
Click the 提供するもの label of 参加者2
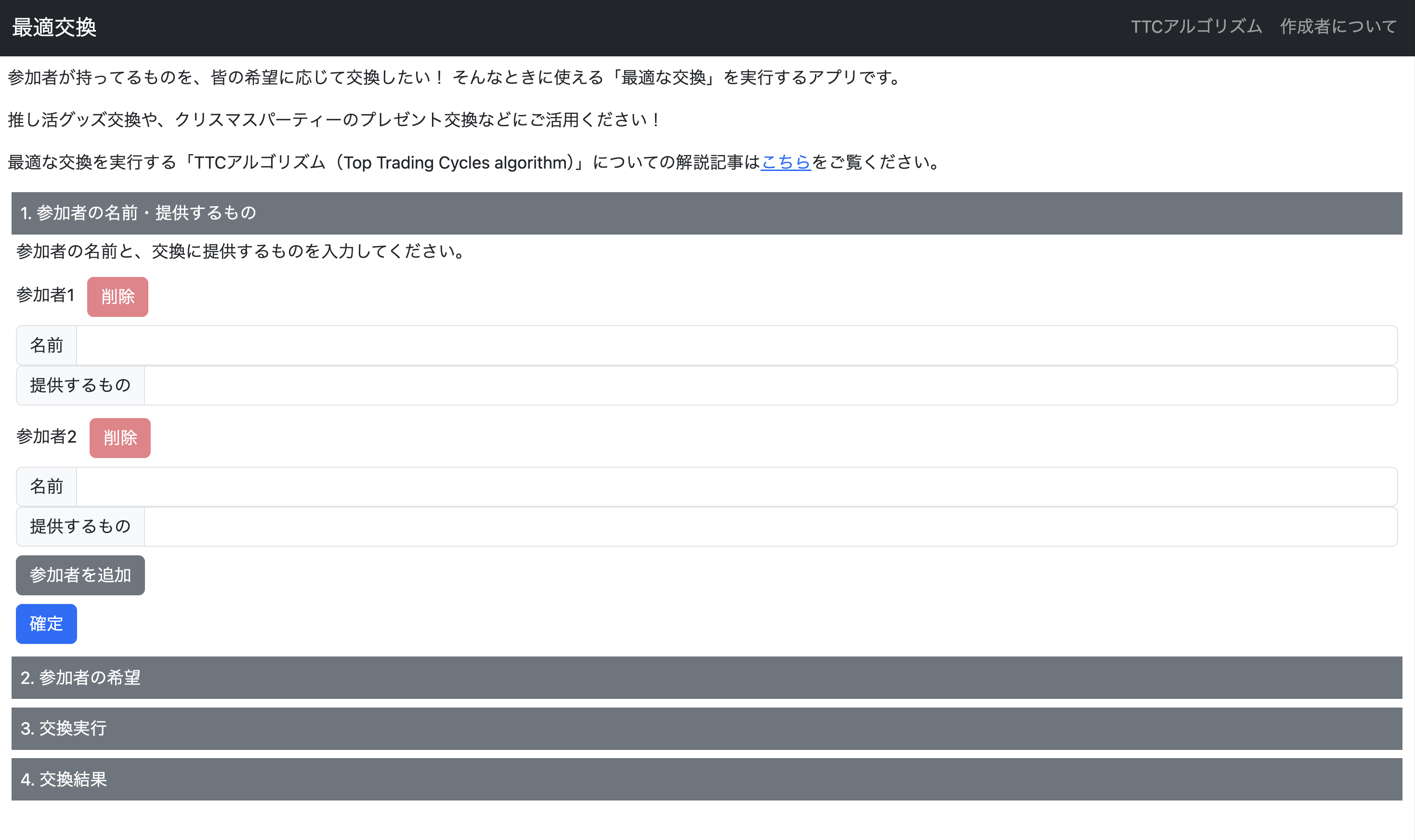click(x=80, y=527)
